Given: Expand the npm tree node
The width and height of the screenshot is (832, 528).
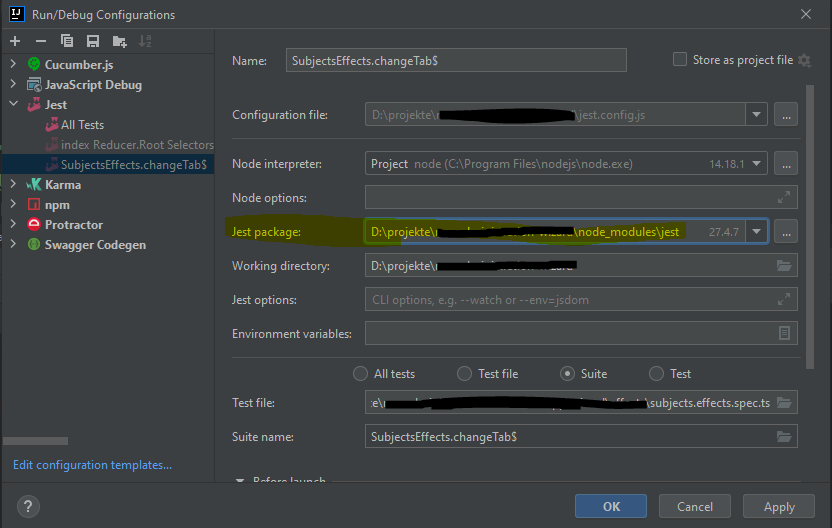Looking at the screenshot, I should 13,204.
